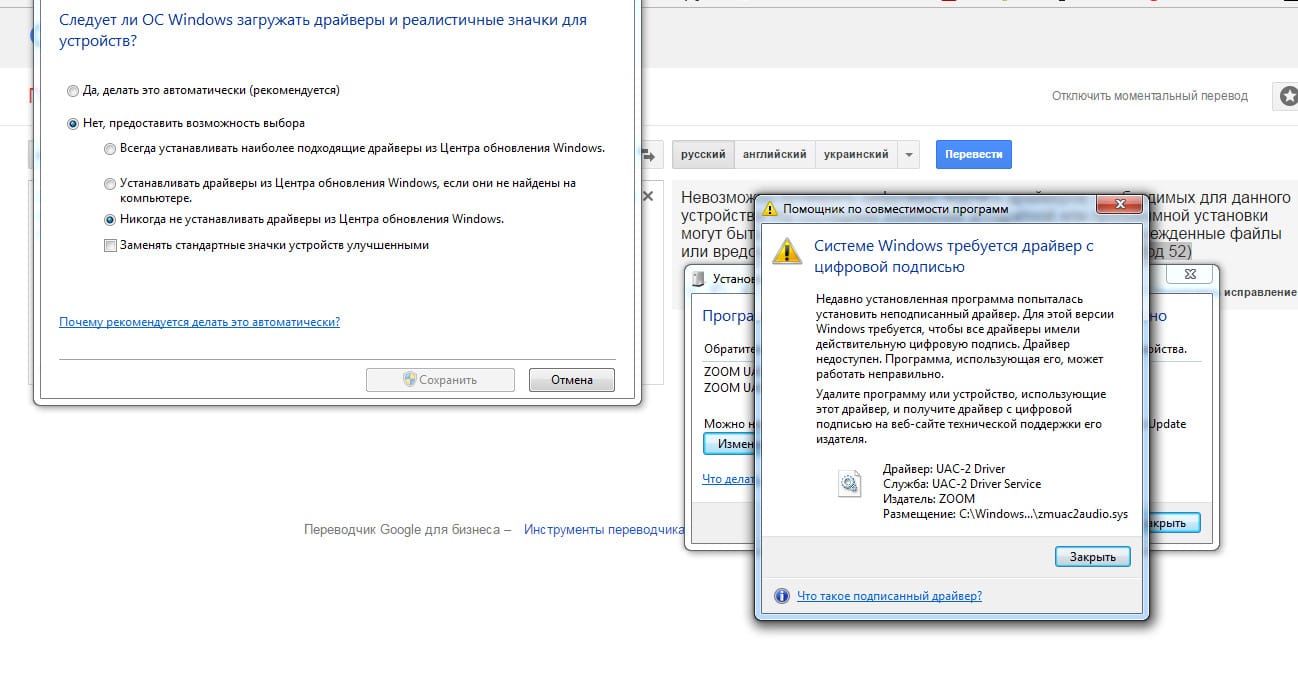1298x680 pixels.
Task: Click Закрыть in the compatibility assistant
Action: 1092,557
